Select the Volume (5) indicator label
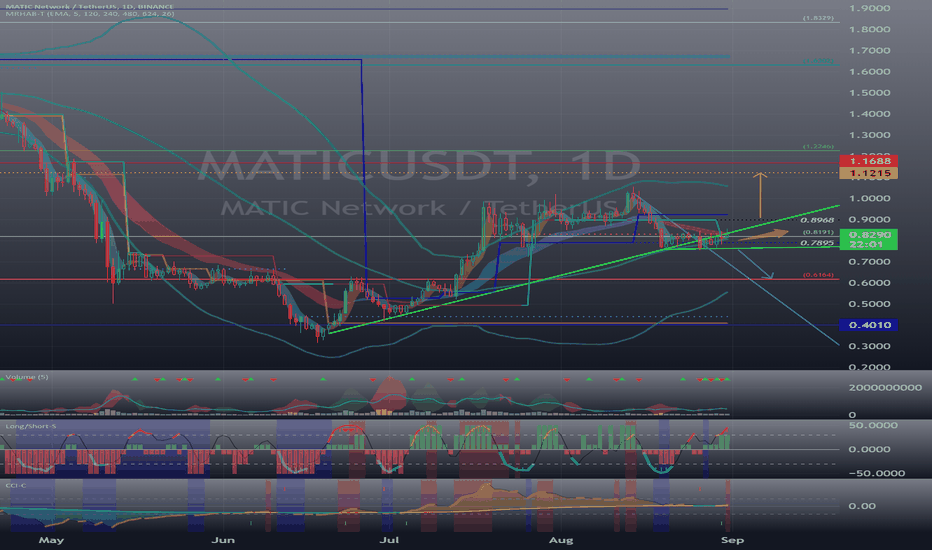932x550 pixels. click(x=27, y=377)
